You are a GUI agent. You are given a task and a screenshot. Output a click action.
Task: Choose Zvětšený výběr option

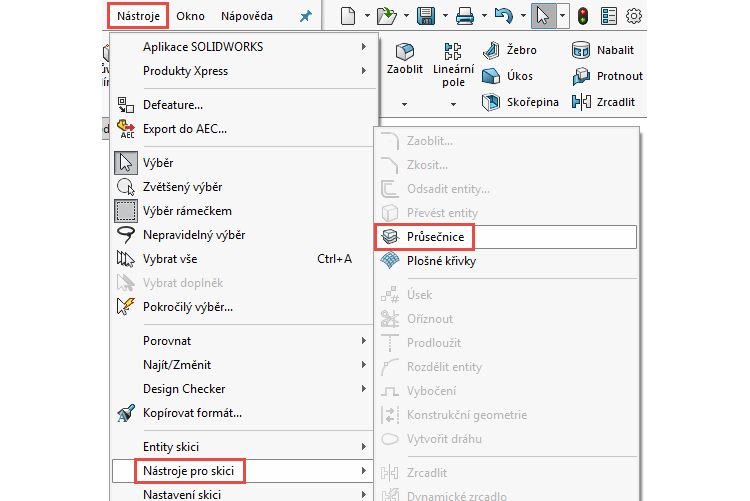coord(243,187)
